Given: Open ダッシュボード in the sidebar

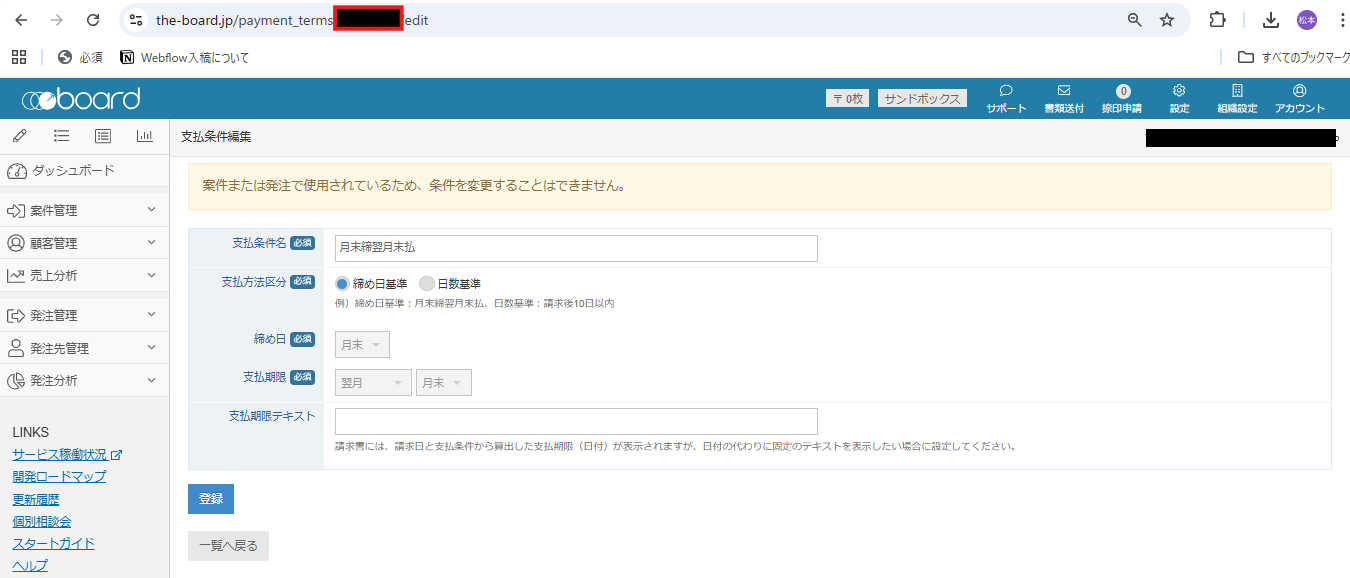Looking at the screenshot, I should 84,171.
